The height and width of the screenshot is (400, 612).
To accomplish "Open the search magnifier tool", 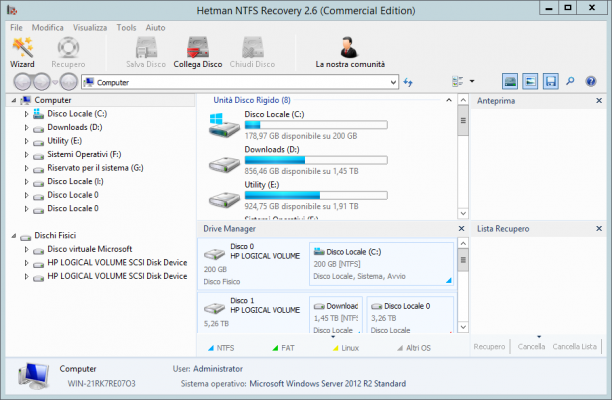I will point(570,81).
